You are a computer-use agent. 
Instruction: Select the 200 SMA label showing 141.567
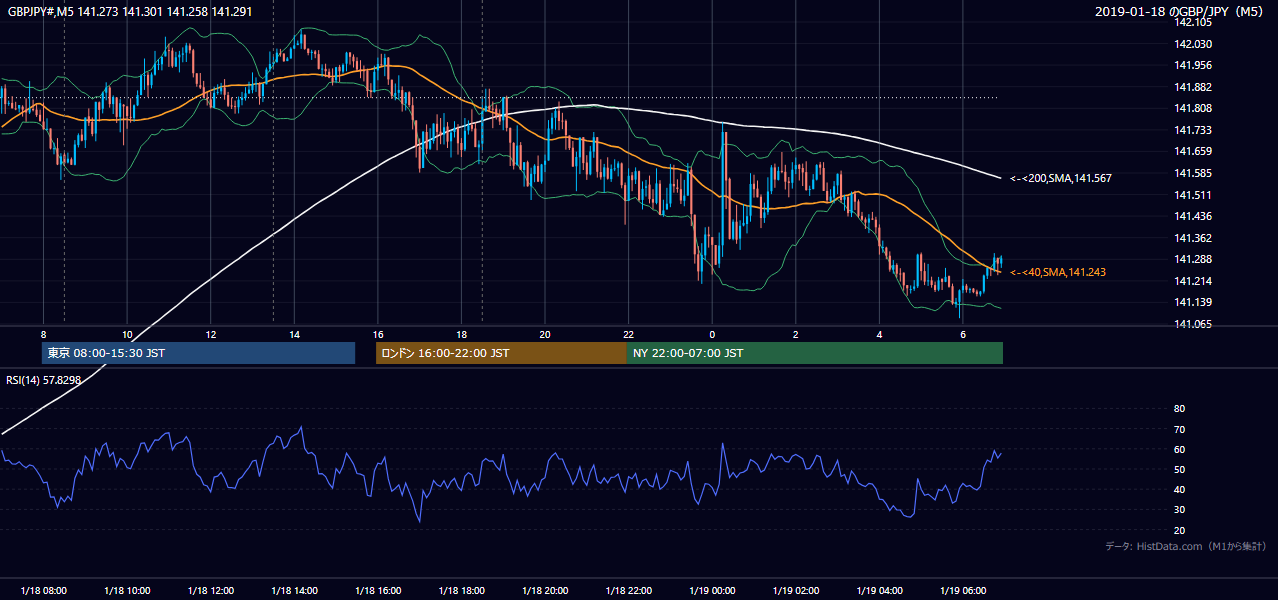(x=1061, y=178)
